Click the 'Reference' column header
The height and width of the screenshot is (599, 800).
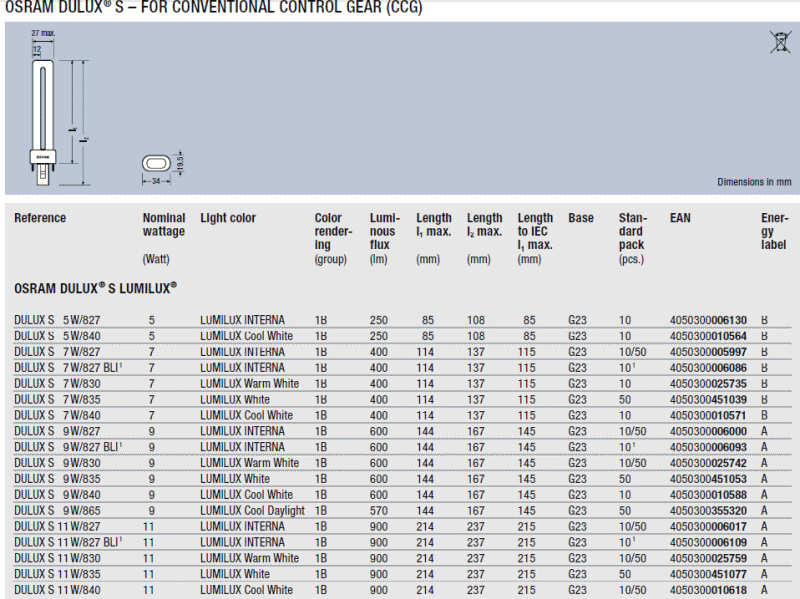40,218
